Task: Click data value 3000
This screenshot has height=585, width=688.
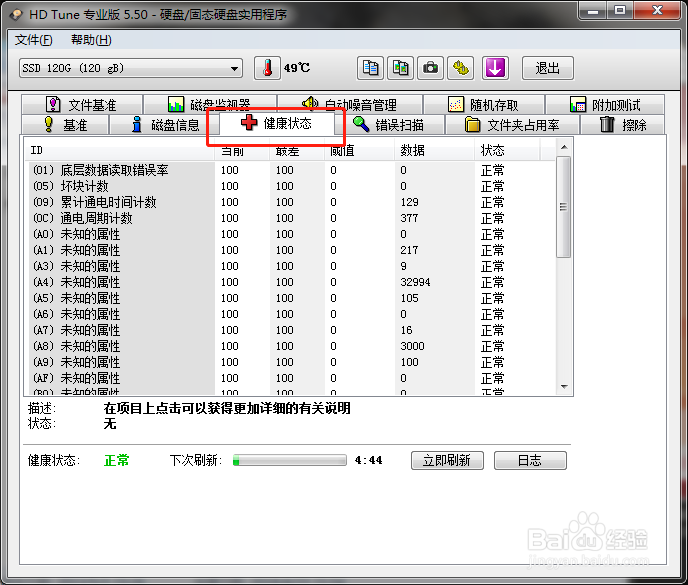Action: (x=412, y=346)
